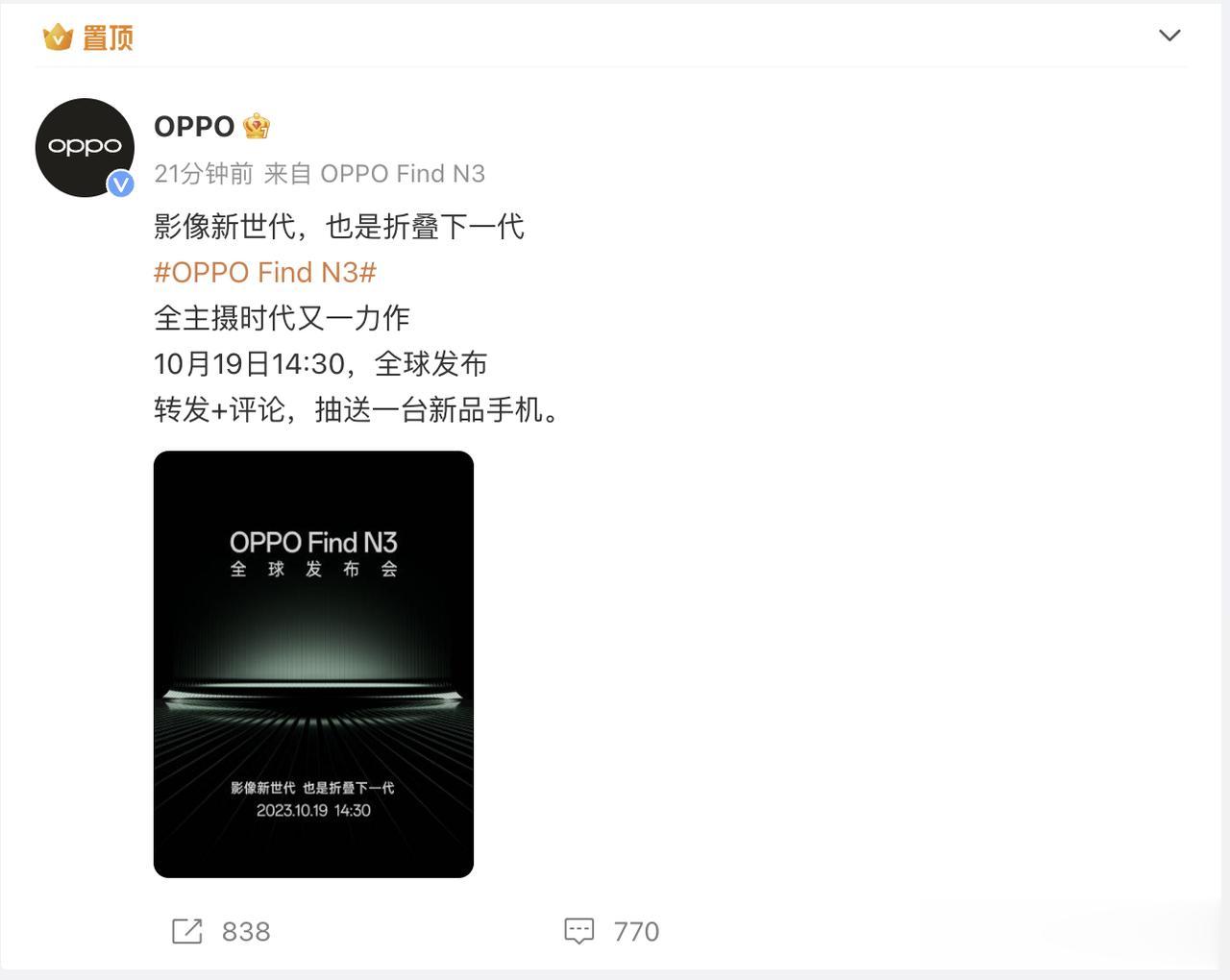Click the 10月19日14:30 全球发布 line
The width and height of the screenshot is (1230, 980).
point(320,364)
